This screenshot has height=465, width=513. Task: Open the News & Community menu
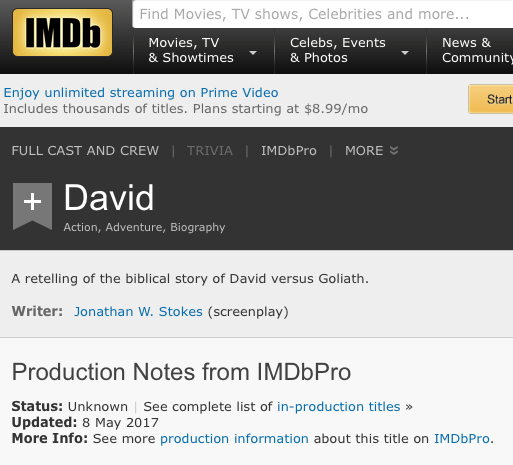(x=477, y=50)
